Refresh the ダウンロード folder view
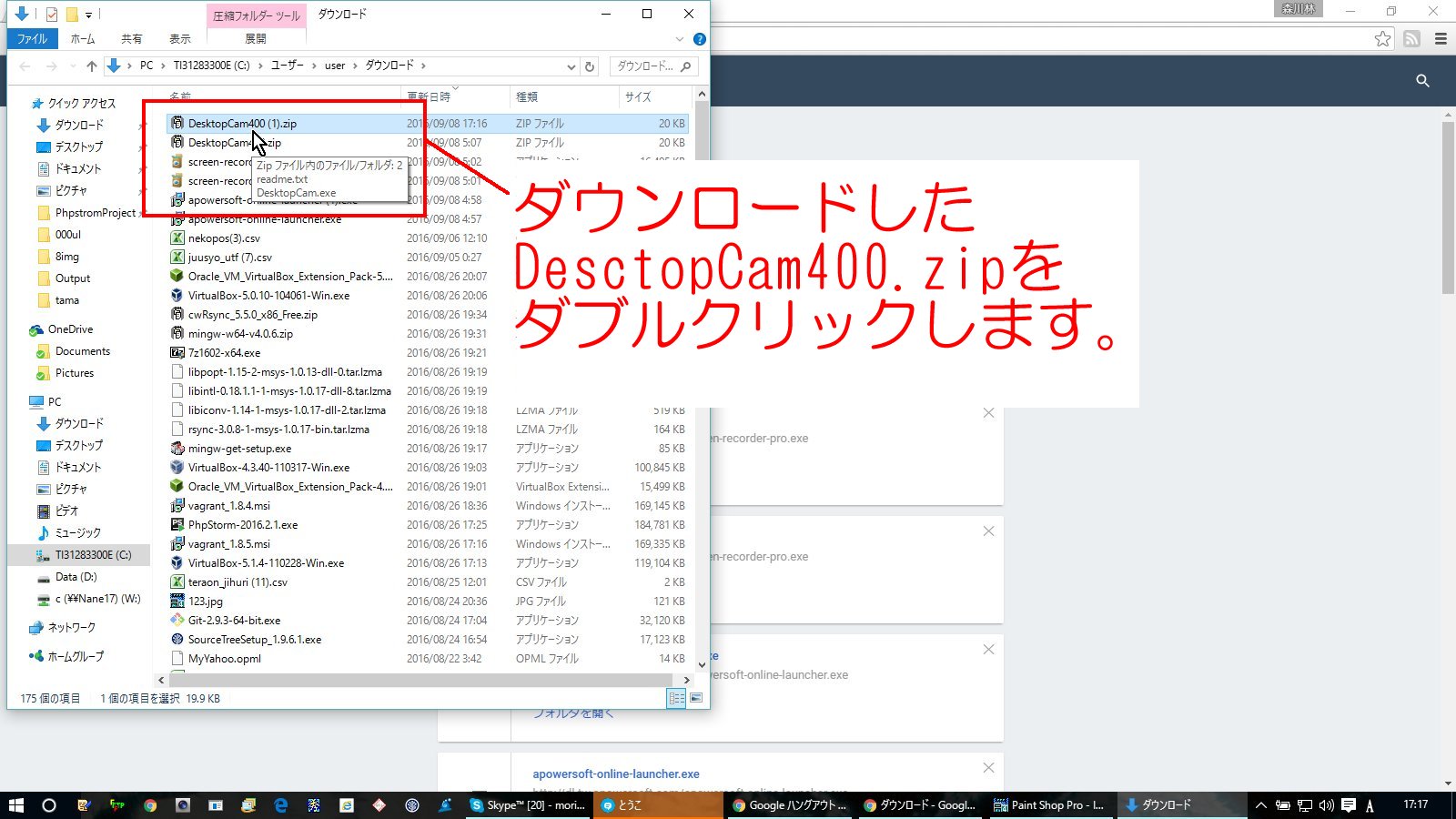This screenshot has height=819, width=1456. pyautogui.click(x=590, y=66)
